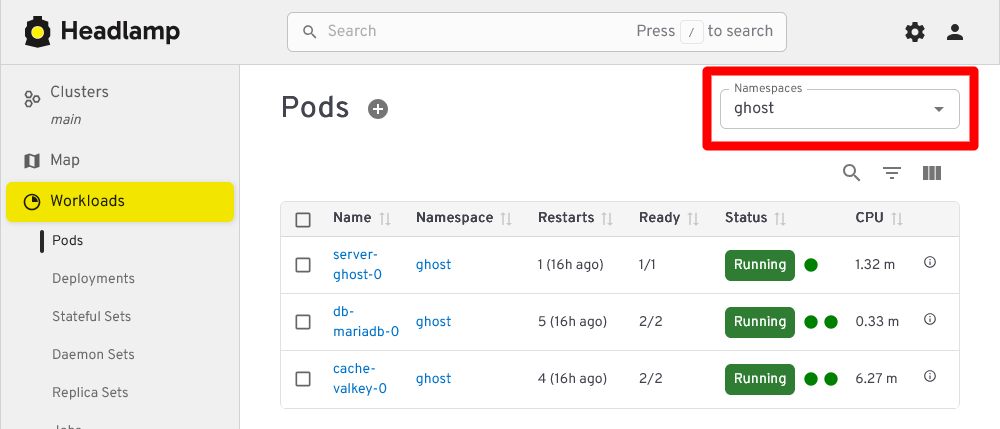Image resolution: width=1000 pixels, height=429 pixels.
Task: Go to Stateful Sets in the sidebar
Action: pos(91,316)
